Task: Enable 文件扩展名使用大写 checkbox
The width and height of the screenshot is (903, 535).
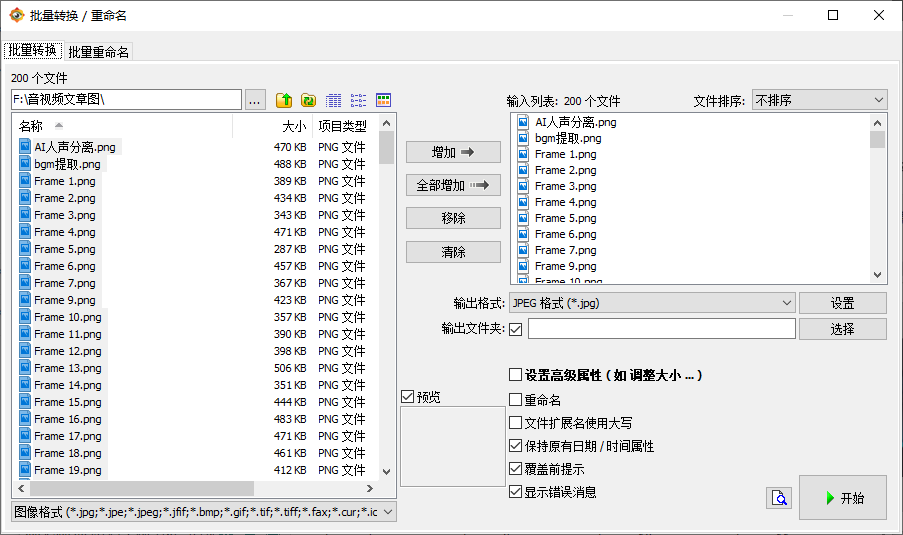Action: (x=515, y=423)
